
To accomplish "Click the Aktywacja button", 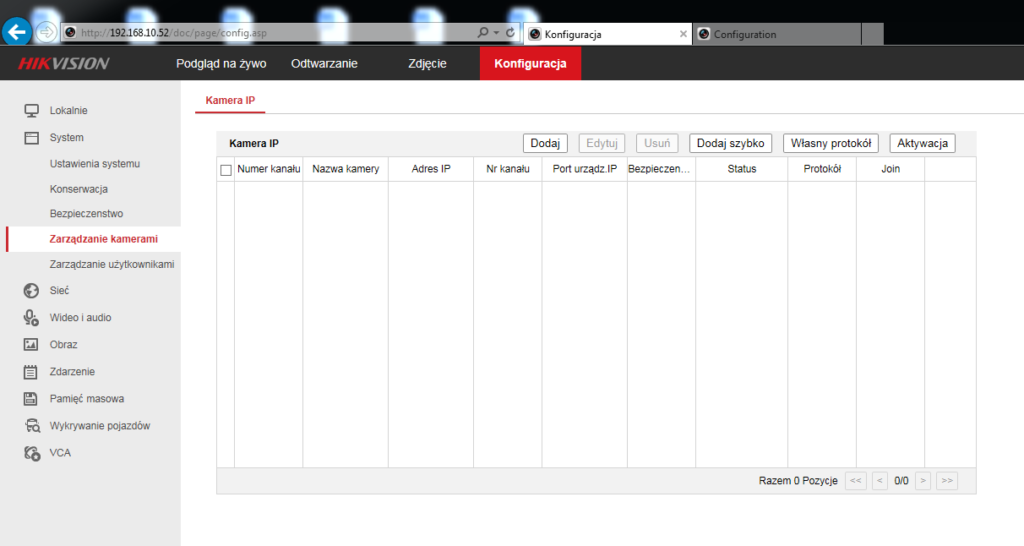I will (922, 144).
